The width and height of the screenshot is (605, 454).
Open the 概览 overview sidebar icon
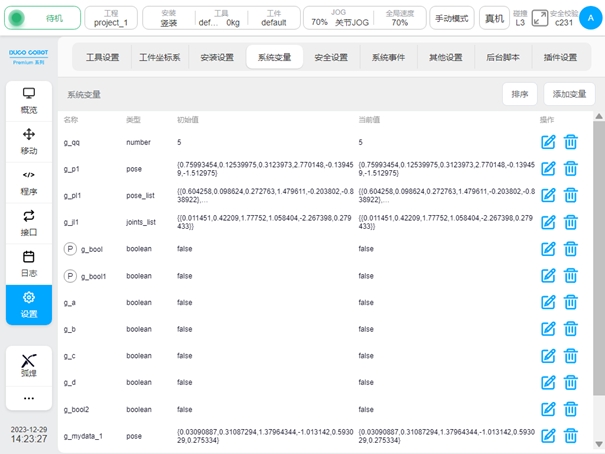point(29,100)
